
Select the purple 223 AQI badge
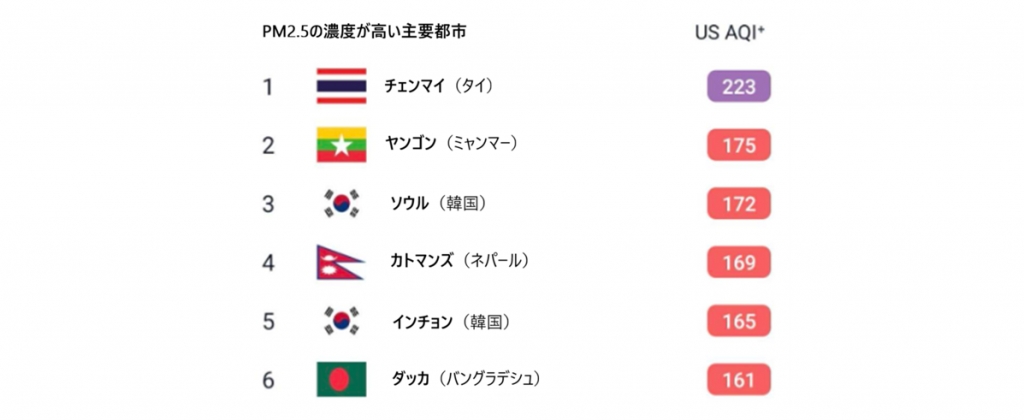coord(738,87)
